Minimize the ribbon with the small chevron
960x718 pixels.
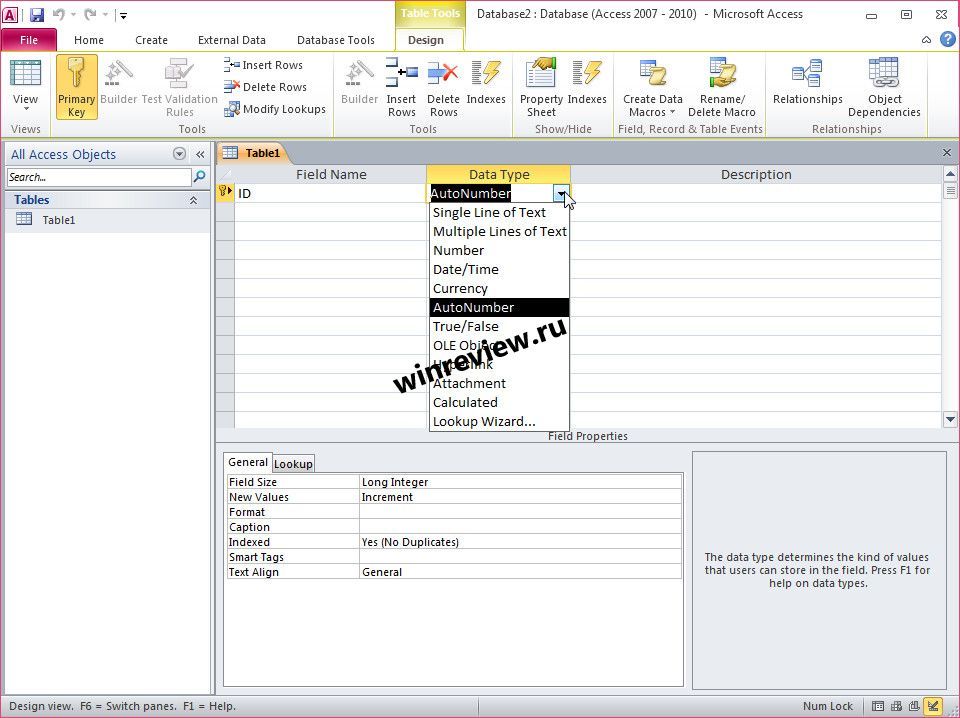(926, 40)
